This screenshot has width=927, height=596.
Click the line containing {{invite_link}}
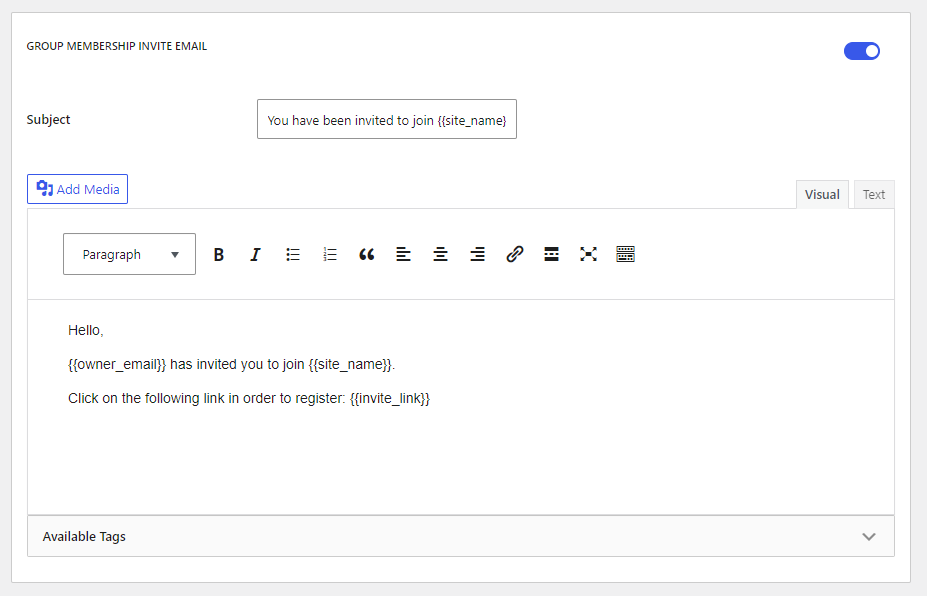(x=249, y=399)
